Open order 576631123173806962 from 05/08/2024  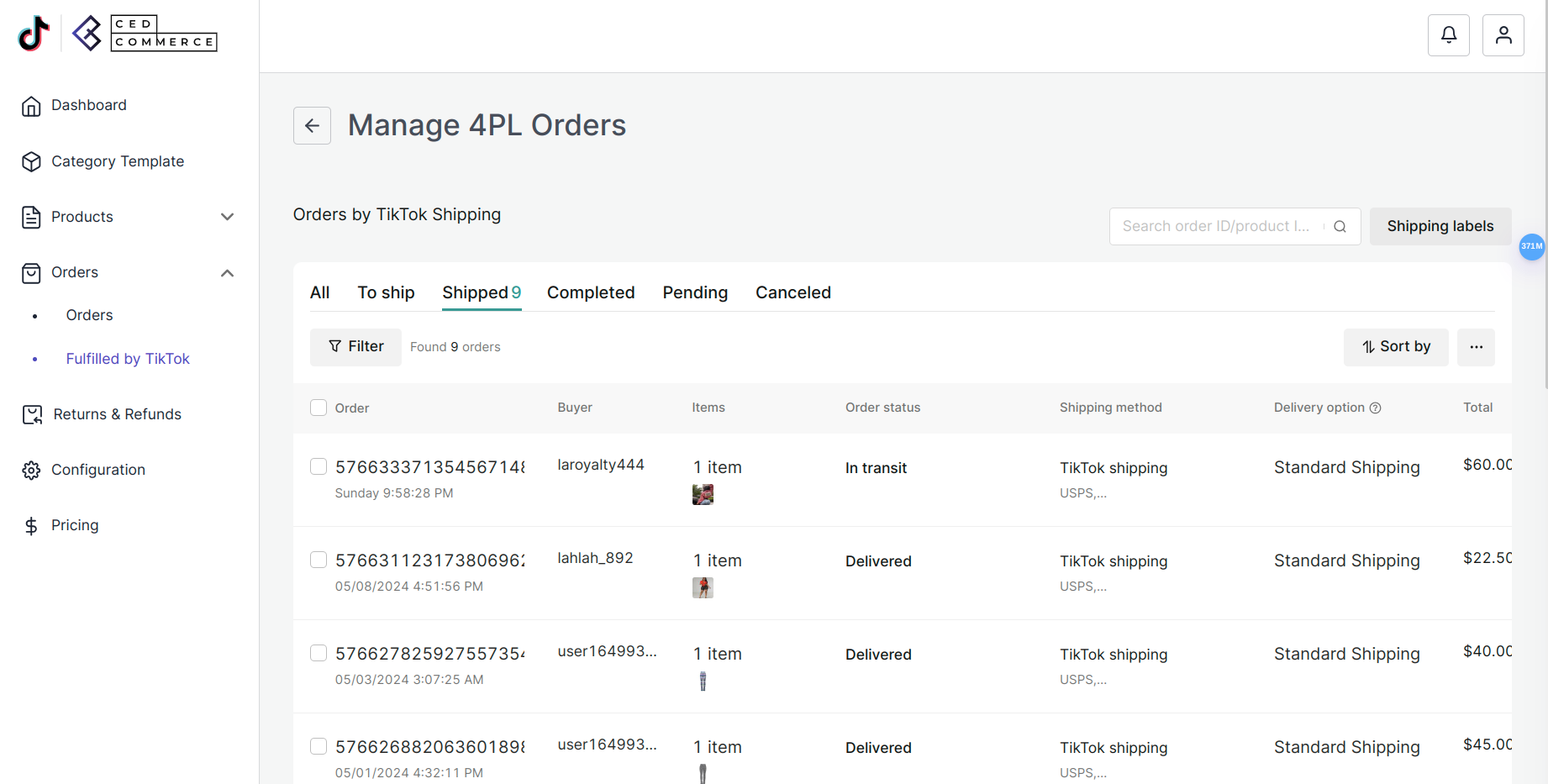[x=429, y=560]
